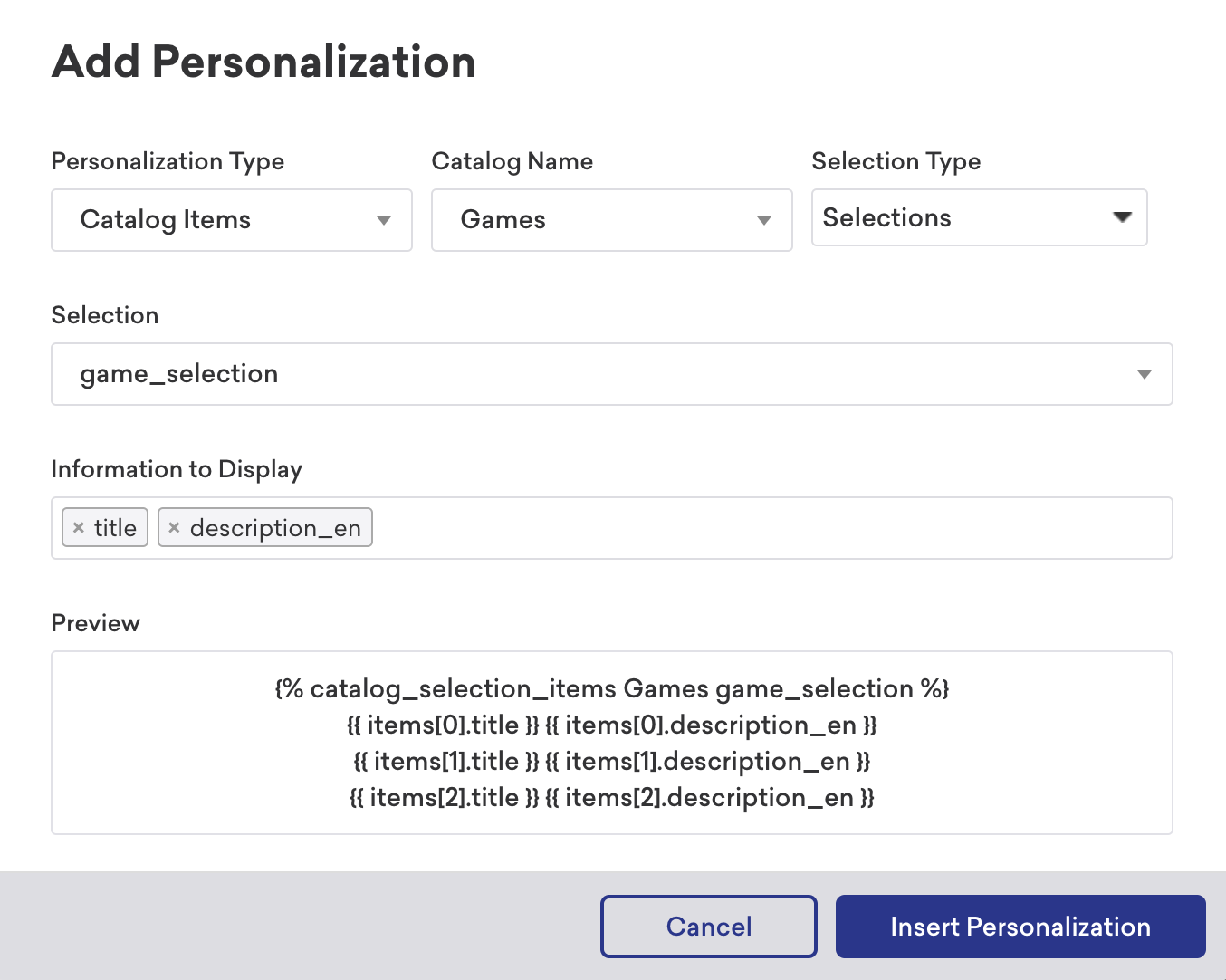The width and height of the screenshot is (1226, 980).
Task: Remove the description_en tag
Action: click(175, 528)
